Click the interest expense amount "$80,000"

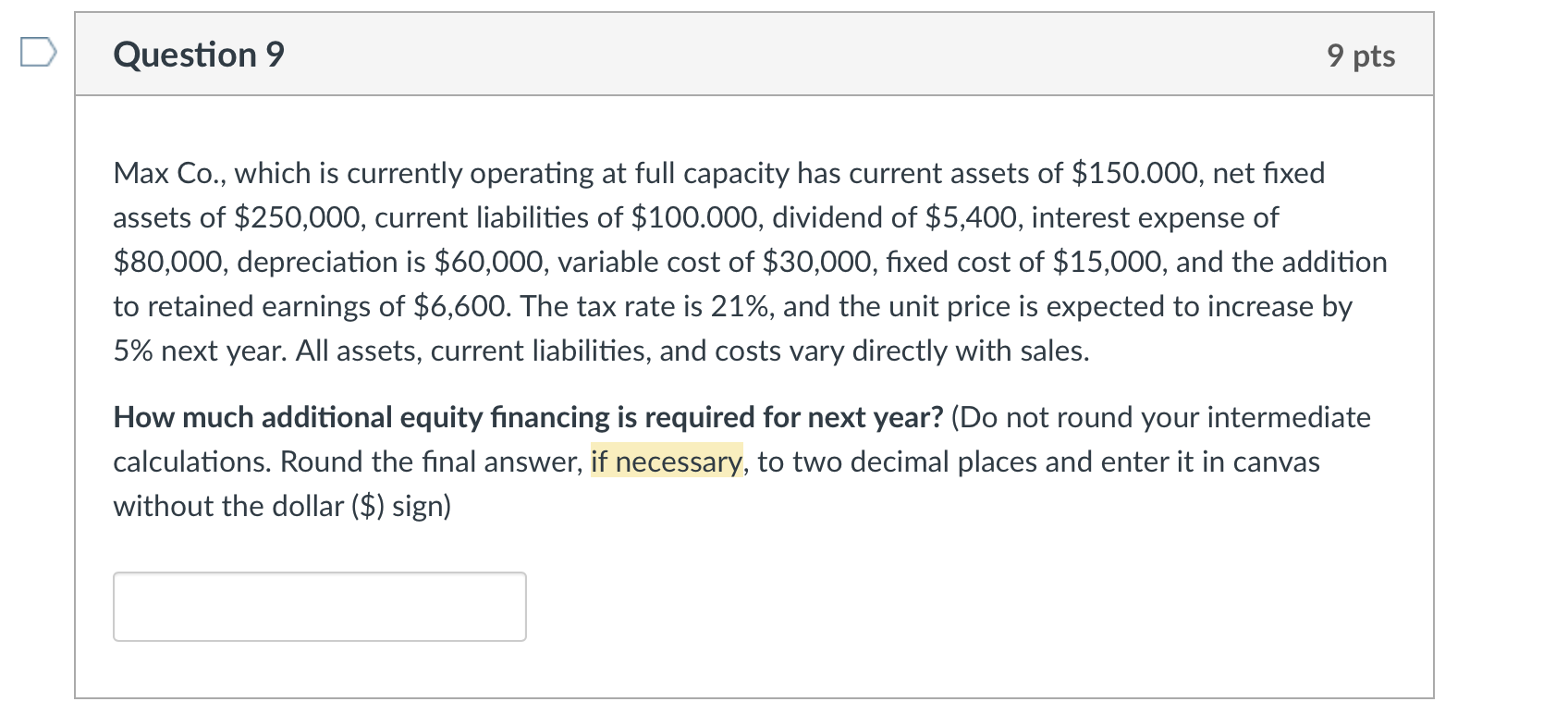pos(169,262)
